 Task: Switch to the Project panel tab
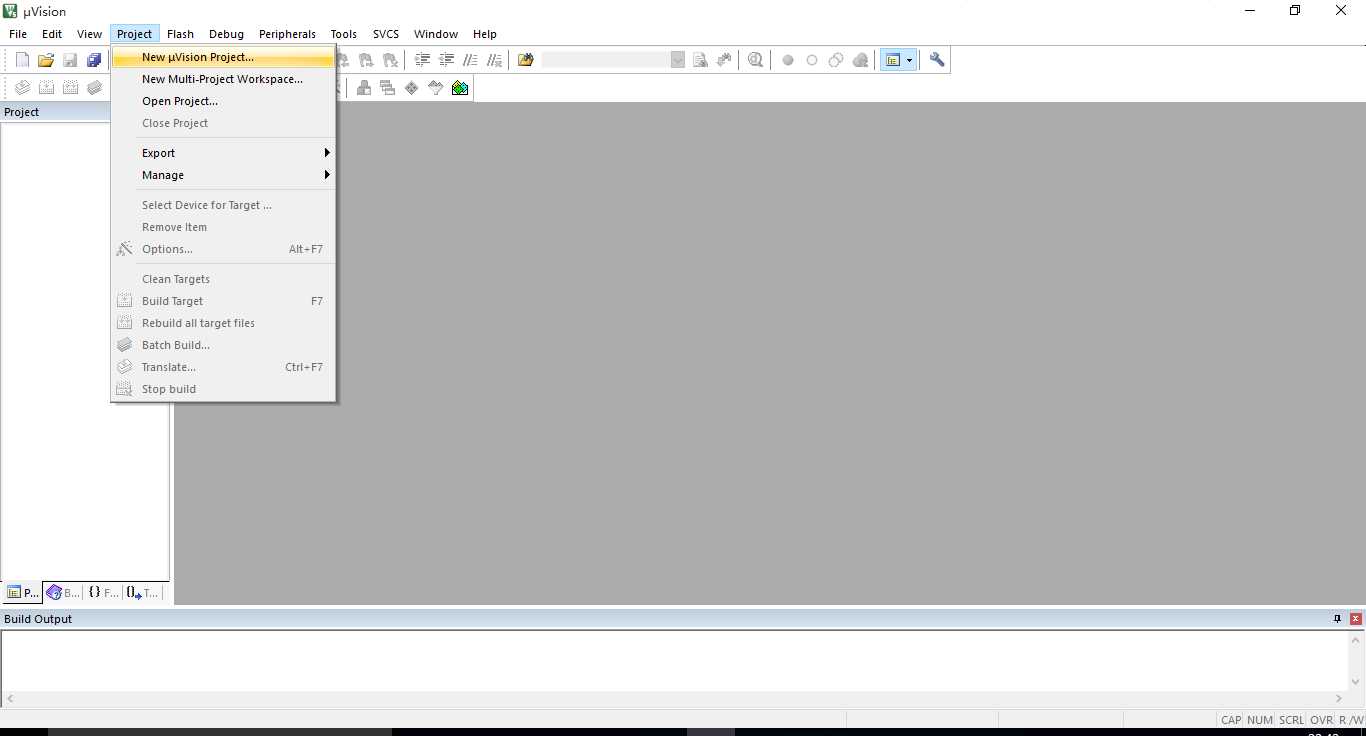point(22,593)
